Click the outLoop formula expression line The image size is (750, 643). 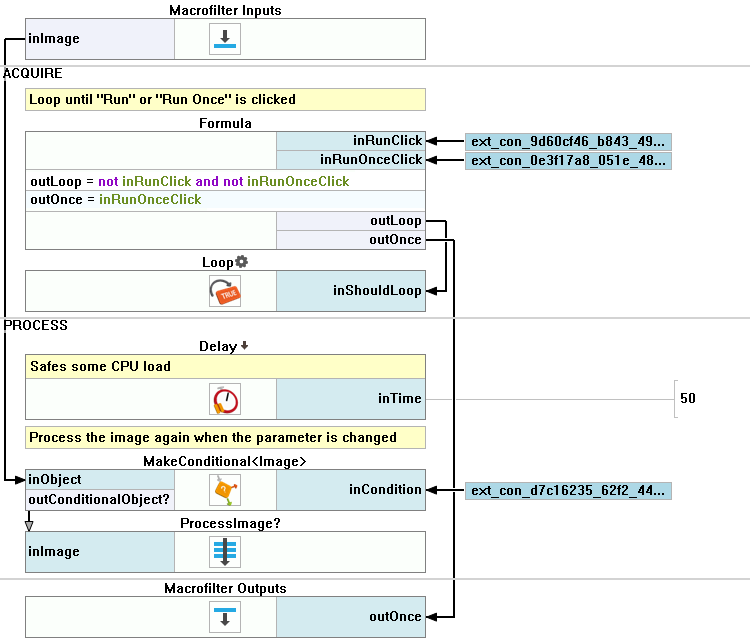190,181
